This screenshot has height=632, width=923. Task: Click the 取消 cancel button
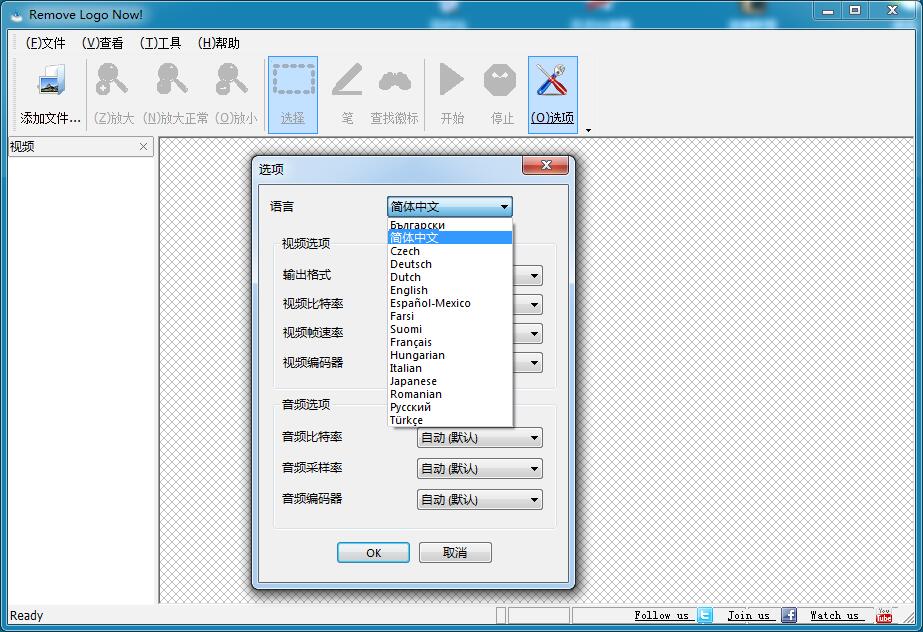(x=455, y=553)
